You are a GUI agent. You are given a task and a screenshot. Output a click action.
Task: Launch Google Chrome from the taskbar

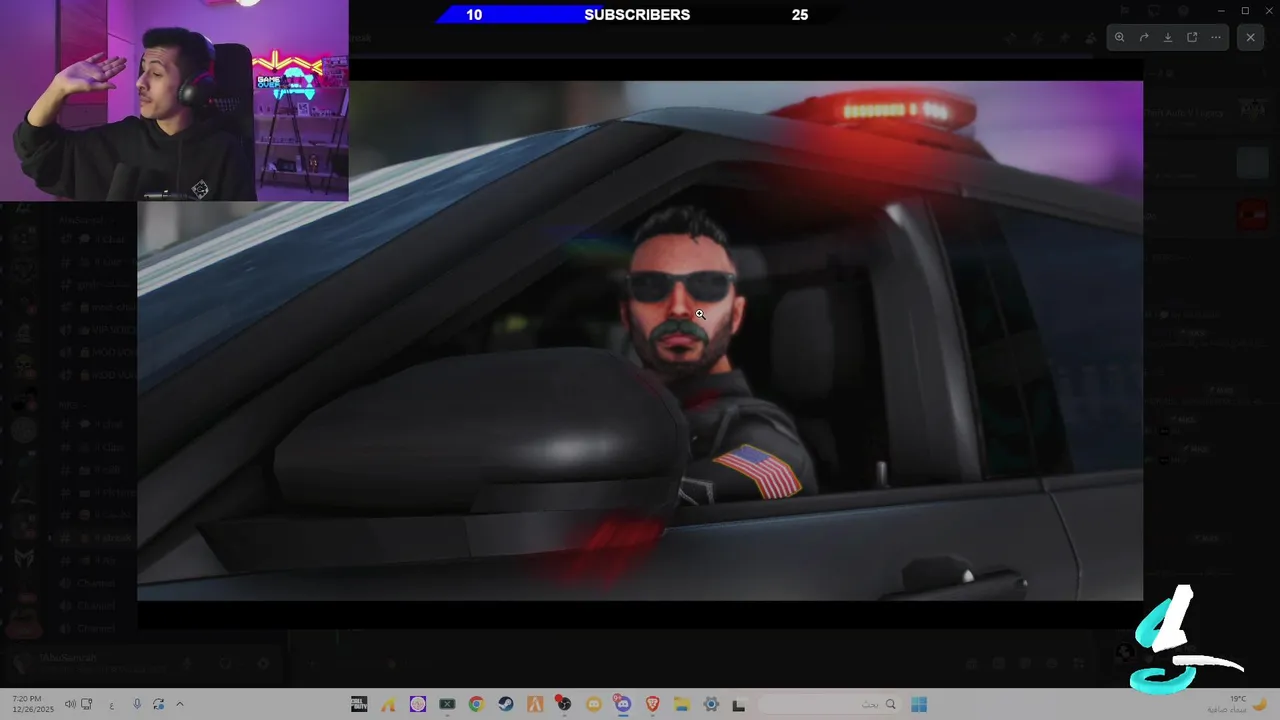point(476,704)
